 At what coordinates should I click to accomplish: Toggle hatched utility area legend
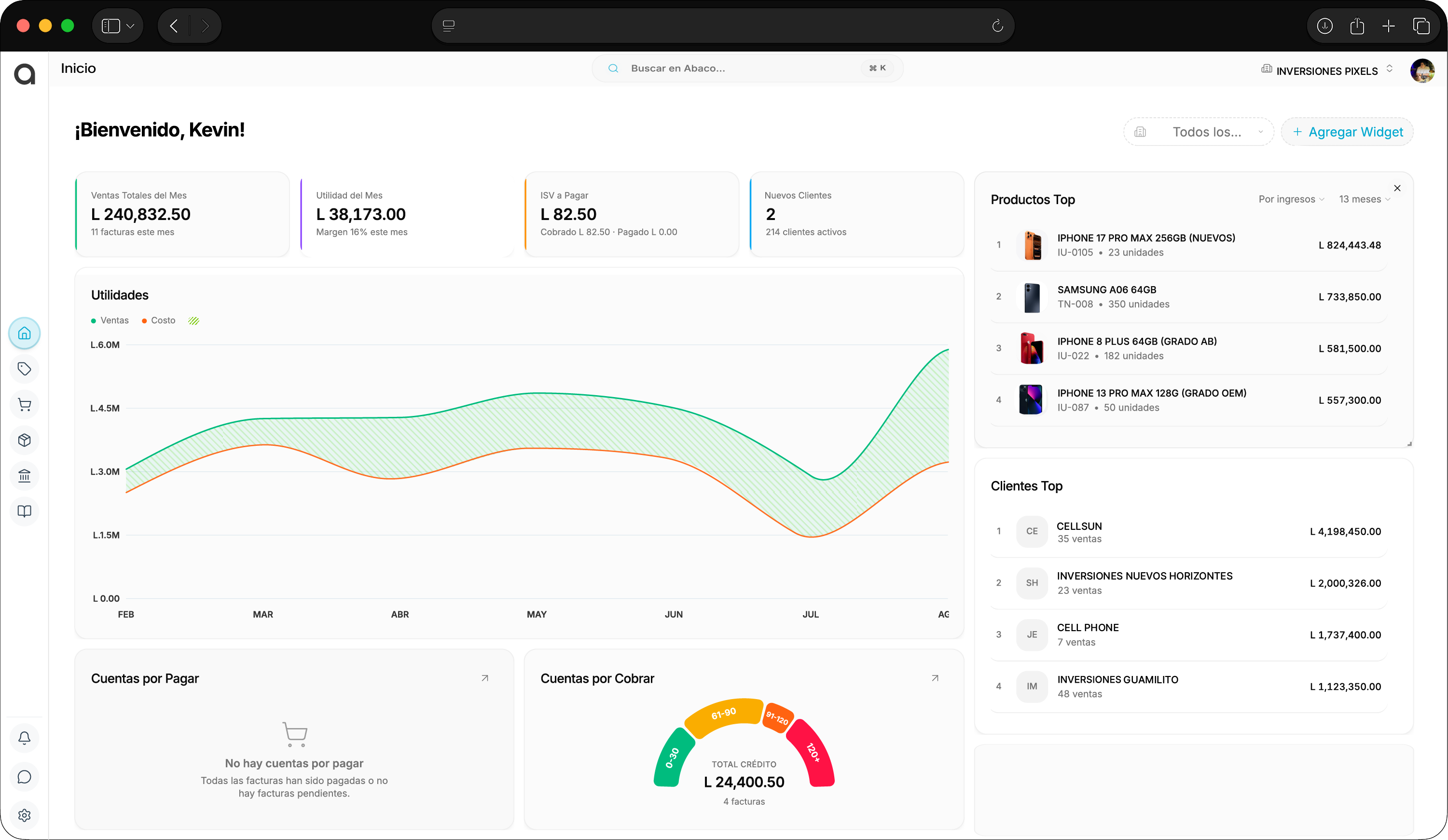pos(193,320)
